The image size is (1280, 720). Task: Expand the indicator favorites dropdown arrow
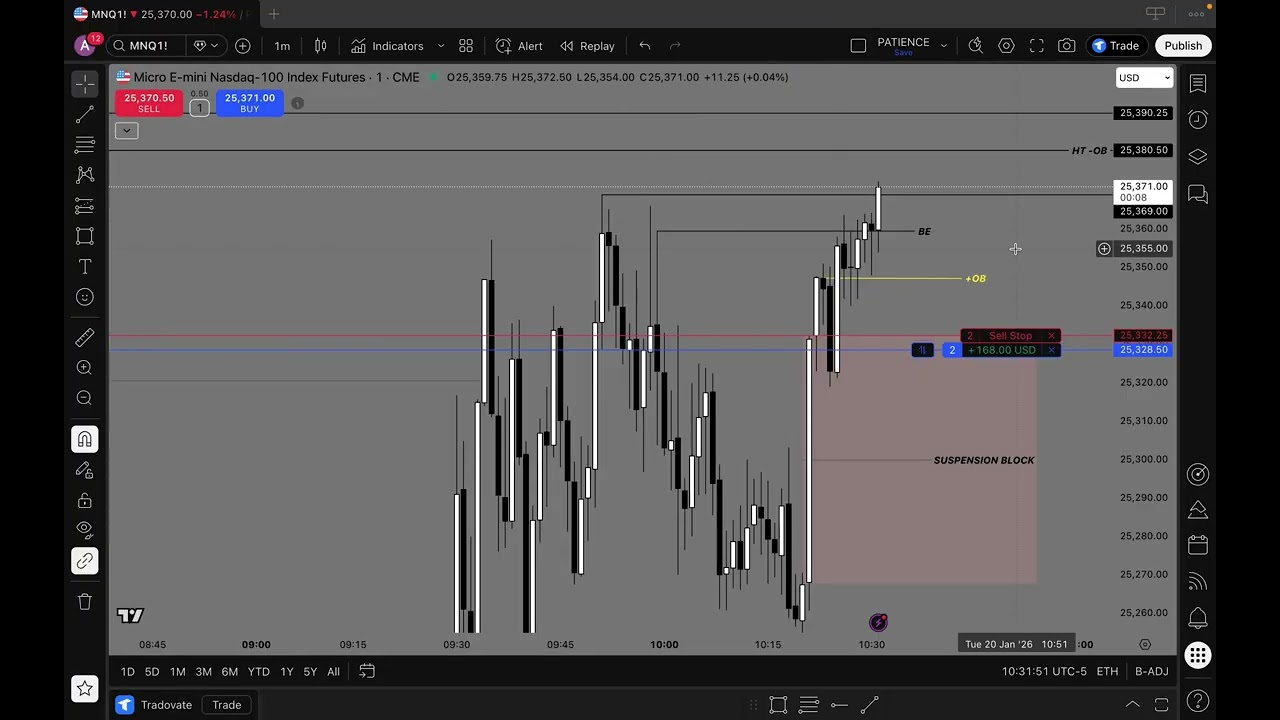pyautogui.click(x=441, y=46)
